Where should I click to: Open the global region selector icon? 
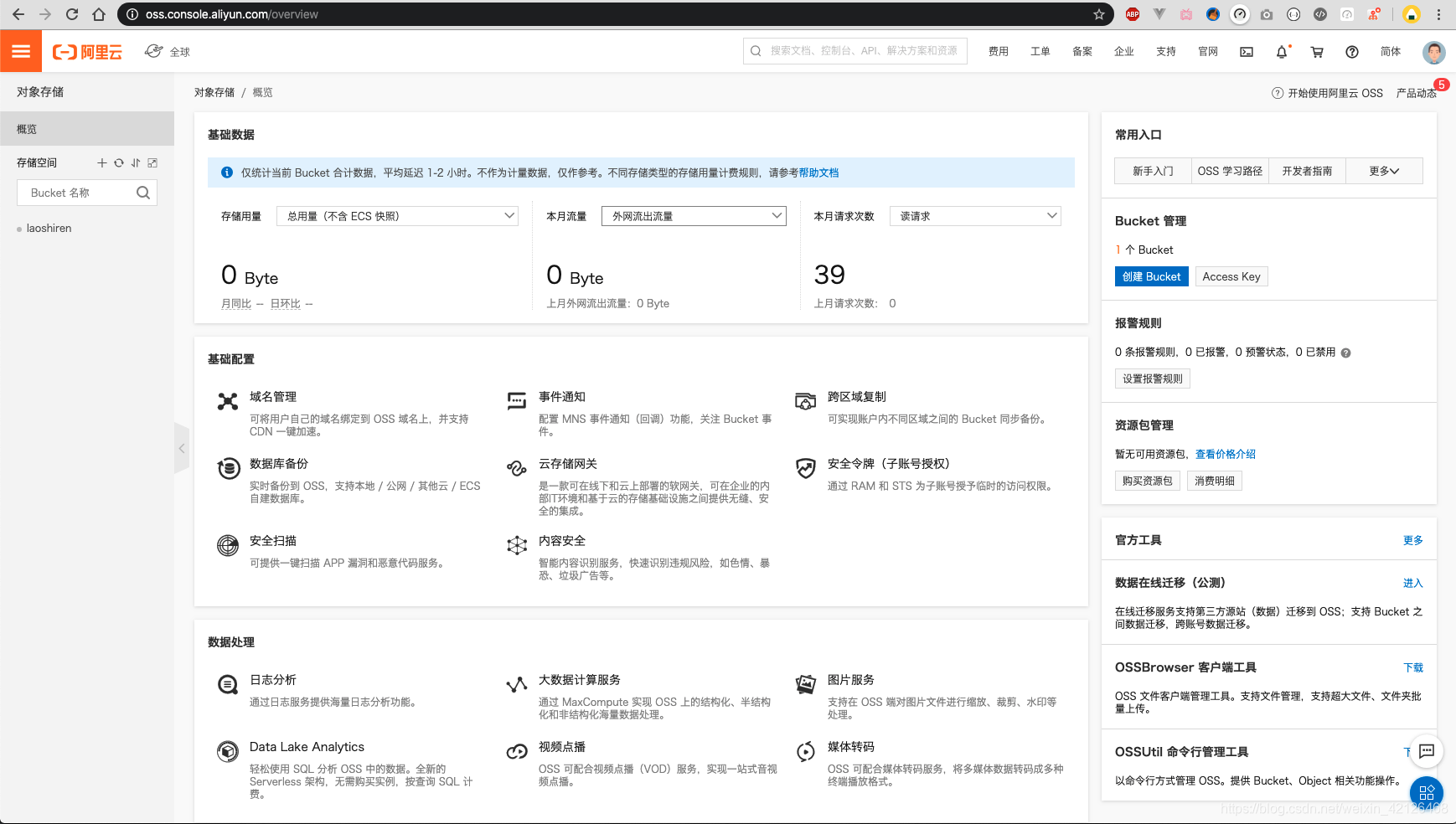tap(154, 51)
